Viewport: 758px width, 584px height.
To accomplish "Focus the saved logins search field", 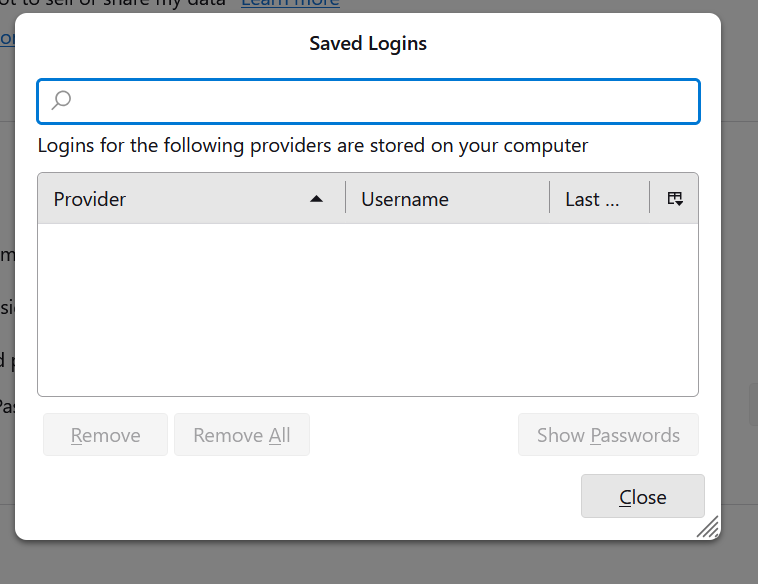I will pyautogui.click(x=380, y=101).
